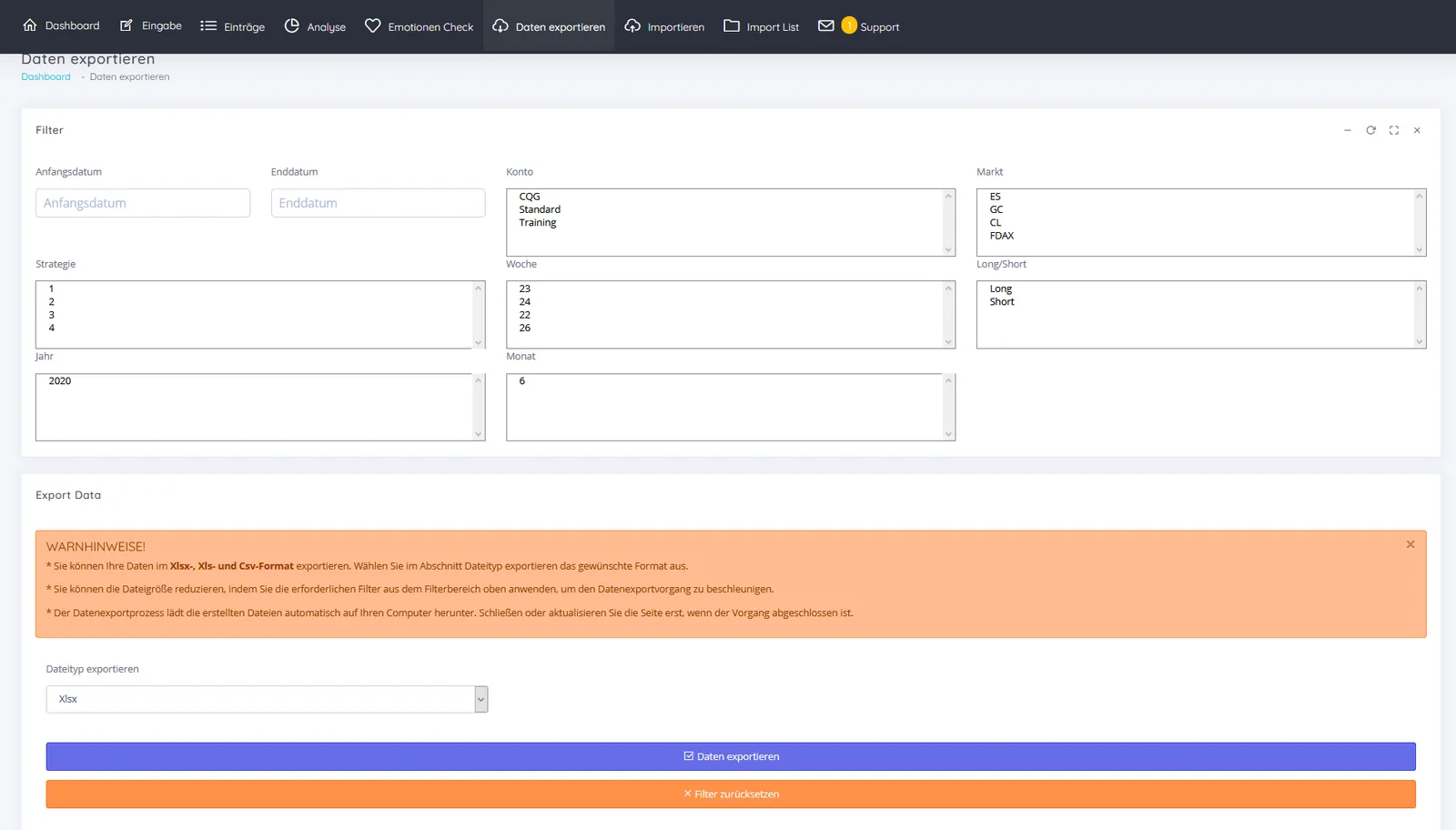Select week 23 in Woche list
This screenshot has height=830, width=1456.
tap(525, 288)
